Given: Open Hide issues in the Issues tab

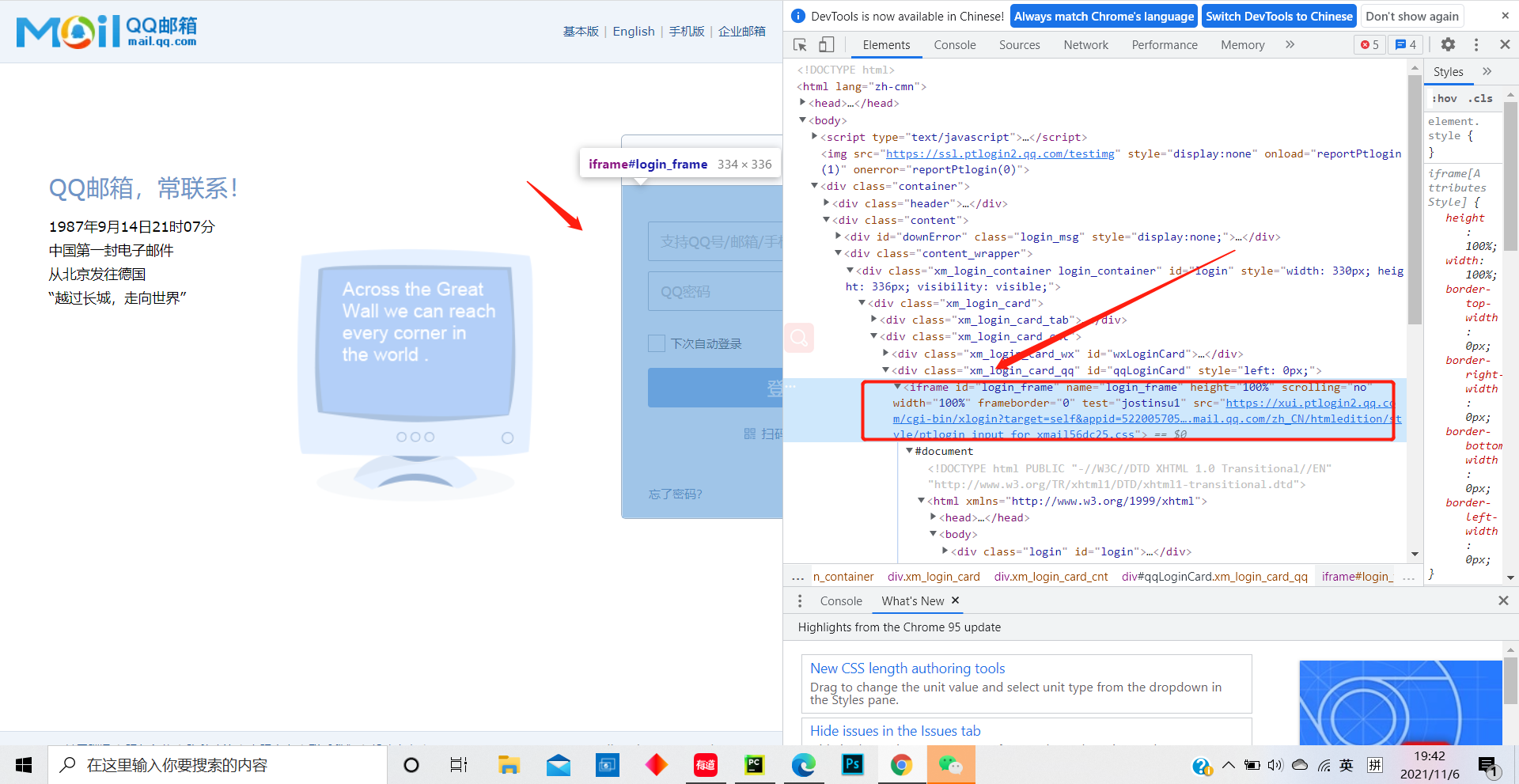Looking at the screenshot, I should click(x=896, y=731).
